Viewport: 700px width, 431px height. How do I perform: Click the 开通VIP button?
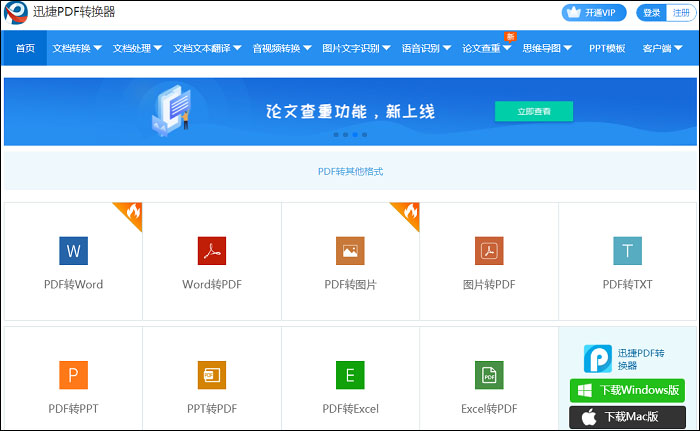pyautogui.click(x=594, y=13)
